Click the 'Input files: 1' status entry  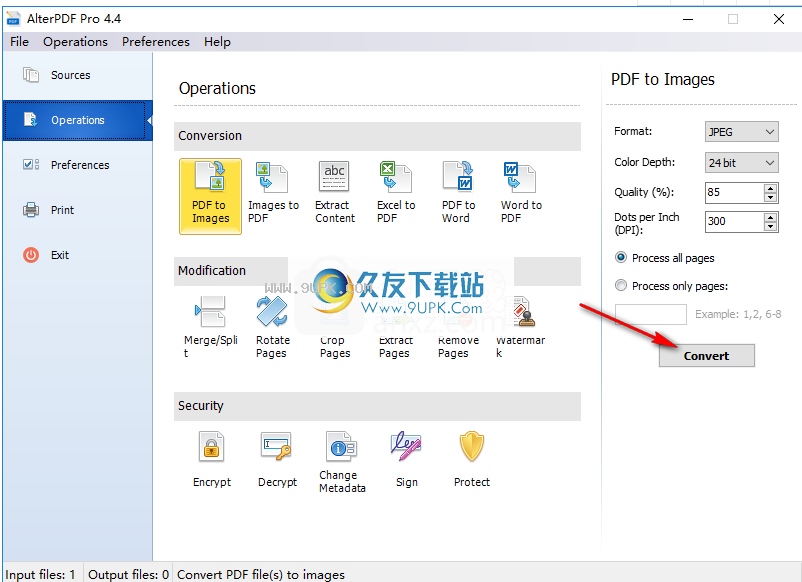[x=40, y=574]
